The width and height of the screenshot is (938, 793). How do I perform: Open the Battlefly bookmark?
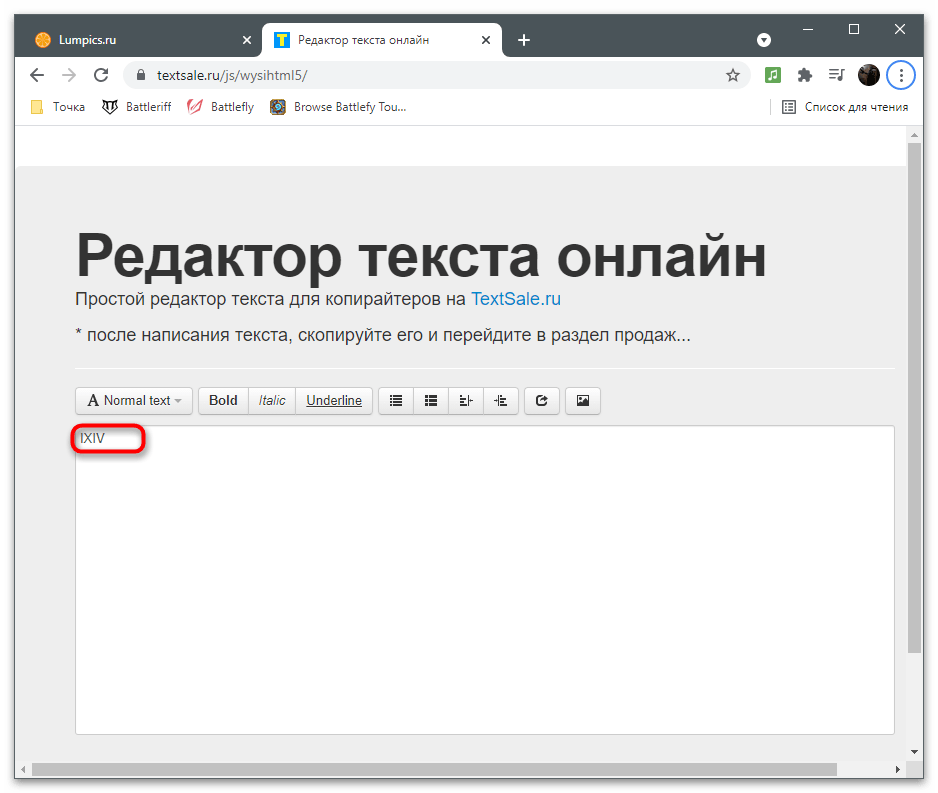[x=221, y=107]
